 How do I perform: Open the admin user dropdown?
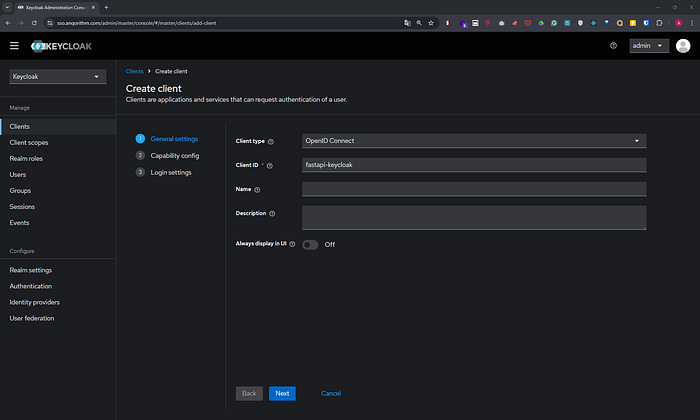click(x=649, y=46)
